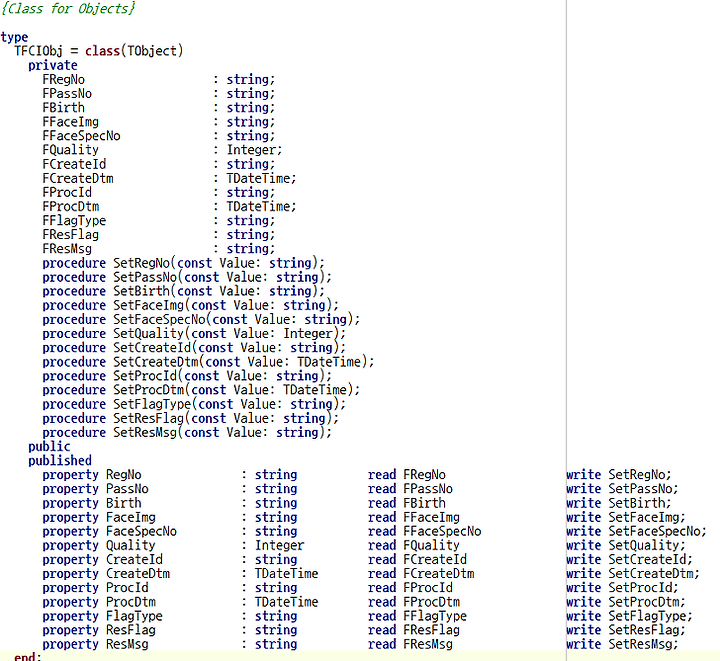Click the field "FFaceSpecNo" in private section

click(81, 136)
